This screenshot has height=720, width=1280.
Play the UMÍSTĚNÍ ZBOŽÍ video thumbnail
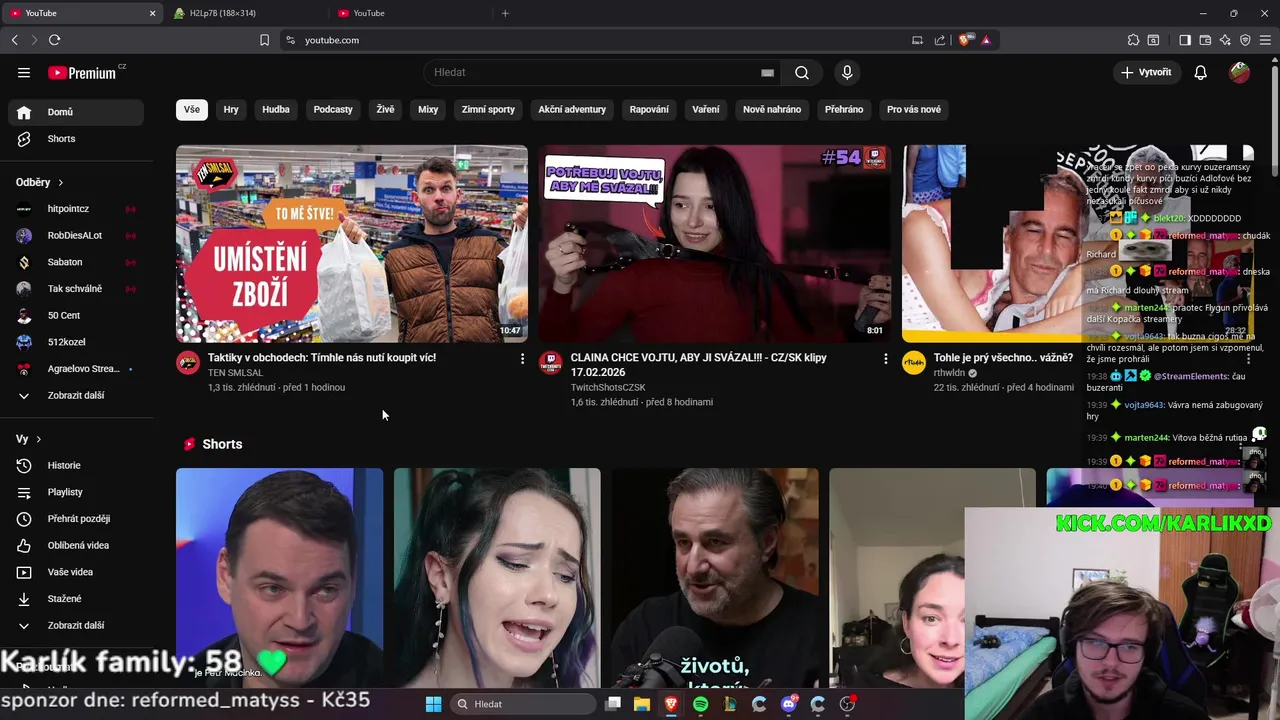click(x=352, y=244)
